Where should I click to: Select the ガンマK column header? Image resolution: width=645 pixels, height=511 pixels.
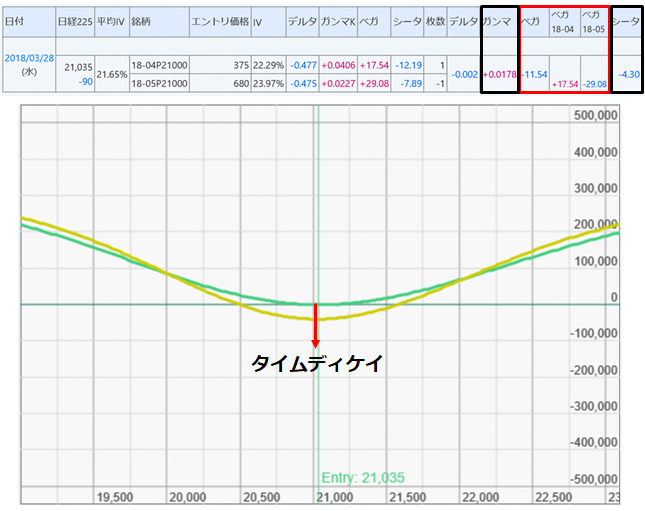click(338, 21)
